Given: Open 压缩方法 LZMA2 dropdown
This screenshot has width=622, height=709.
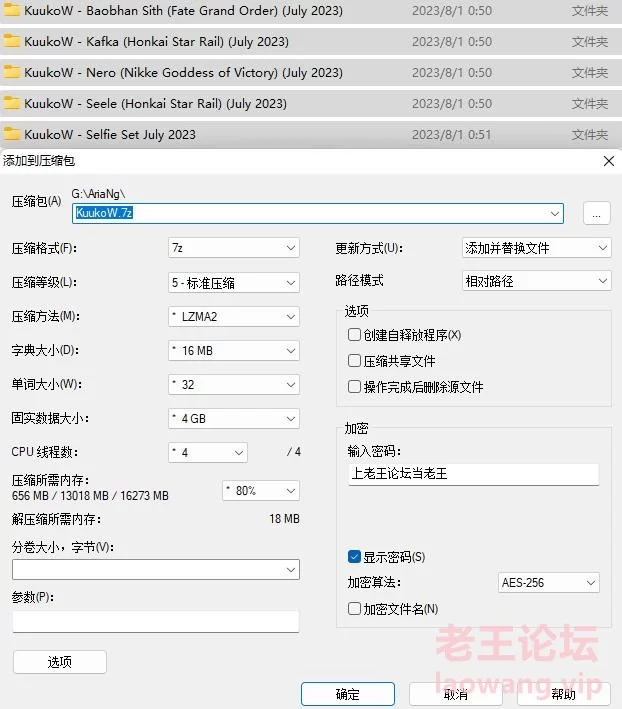Looking at the screenshot, I should click(x=234, y=317).
